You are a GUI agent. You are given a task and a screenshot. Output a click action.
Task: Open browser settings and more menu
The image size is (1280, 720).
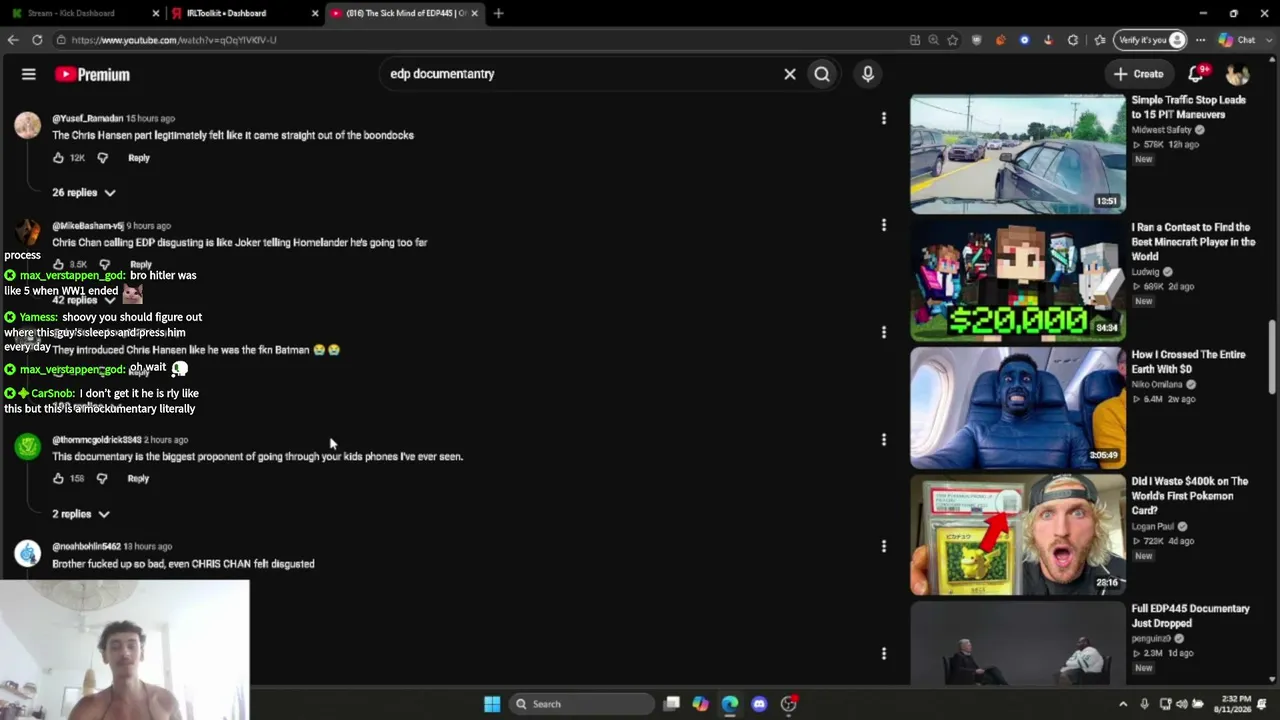[x=1200, y=40]
